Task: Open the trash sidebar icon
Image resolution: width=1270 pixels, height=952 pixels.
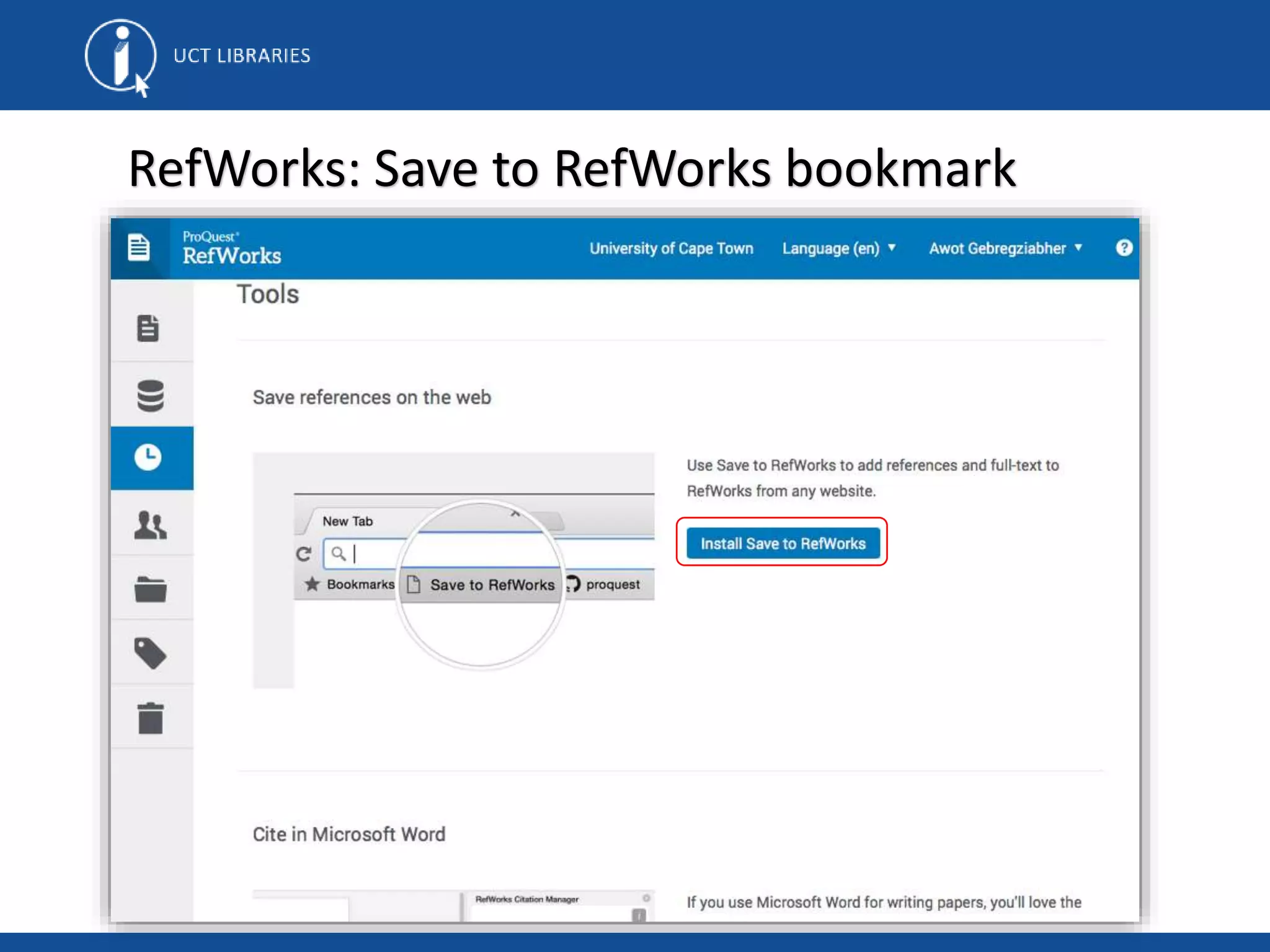Action: point(150,718)
